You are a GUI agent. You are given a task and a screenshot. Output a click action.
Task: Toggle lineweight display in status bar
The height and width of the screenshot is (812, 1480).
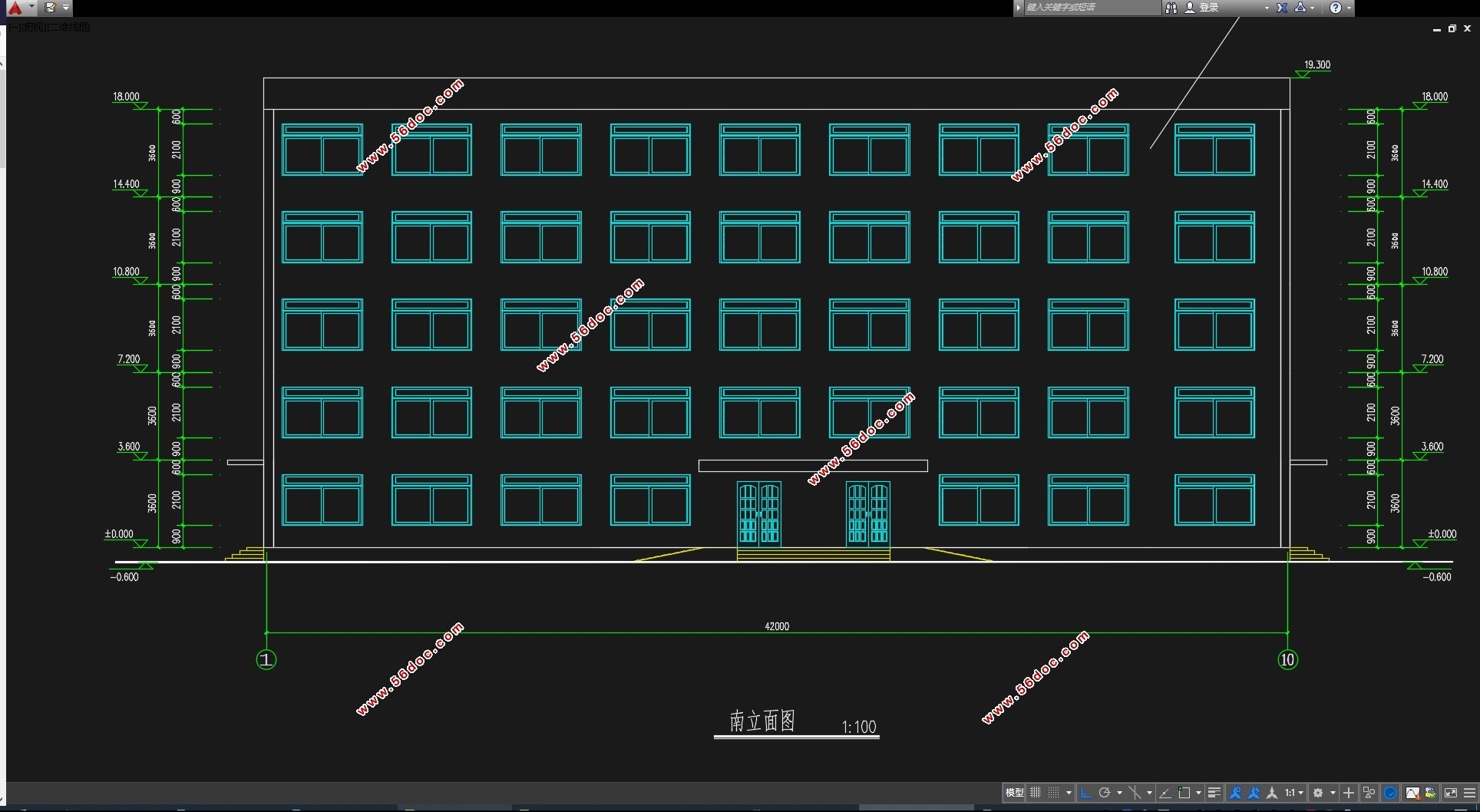[1214, 793]
